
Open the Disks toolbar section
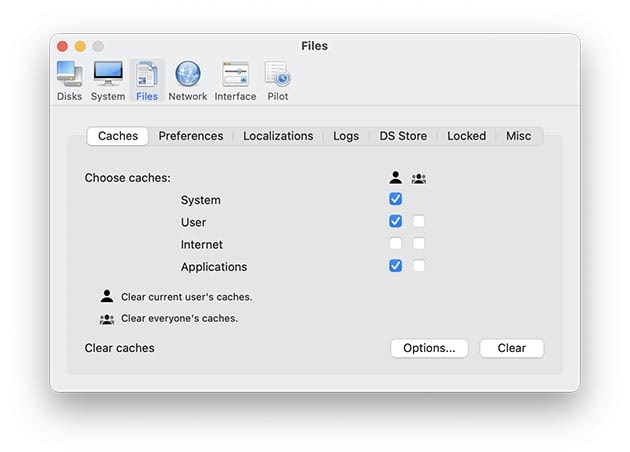pyautogui.click(x=69, y=81)
